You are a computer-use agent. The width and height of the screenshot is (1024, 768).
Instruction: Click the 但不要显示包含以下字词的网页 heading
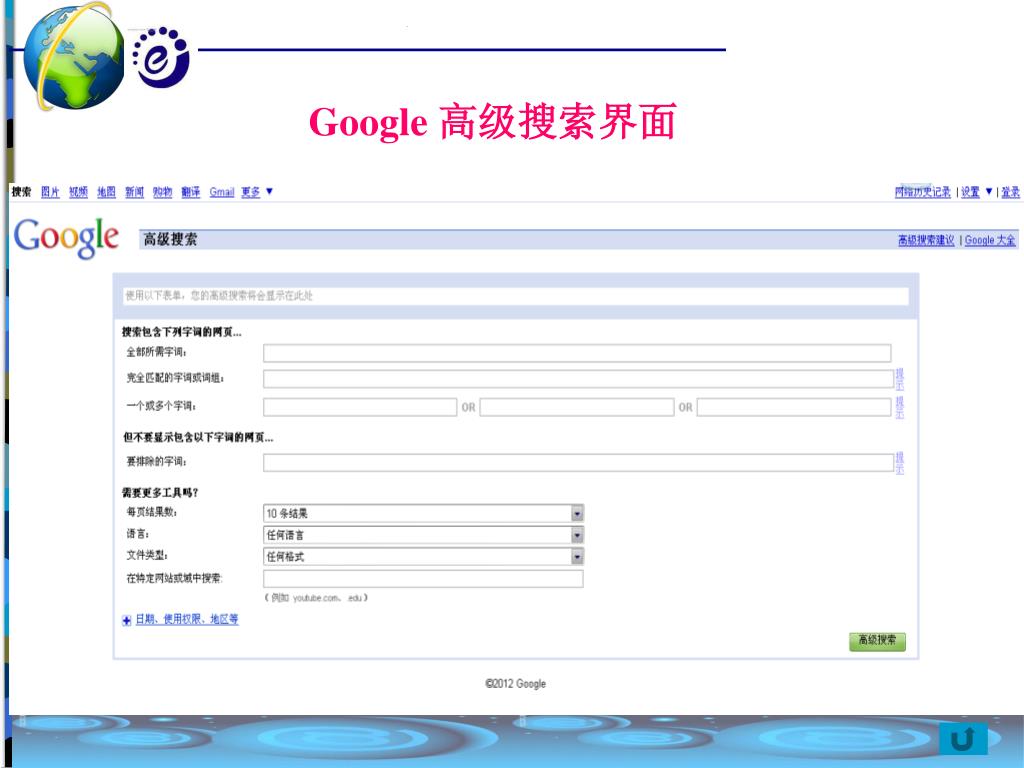[x=198, y=437]
